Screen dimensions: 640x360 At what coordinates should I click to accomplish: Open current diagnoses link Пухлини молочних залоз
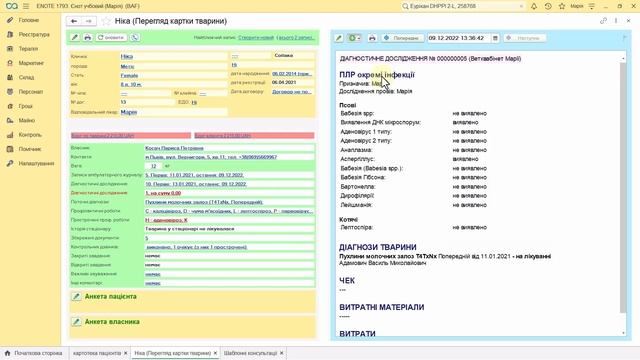click(204, 202)
